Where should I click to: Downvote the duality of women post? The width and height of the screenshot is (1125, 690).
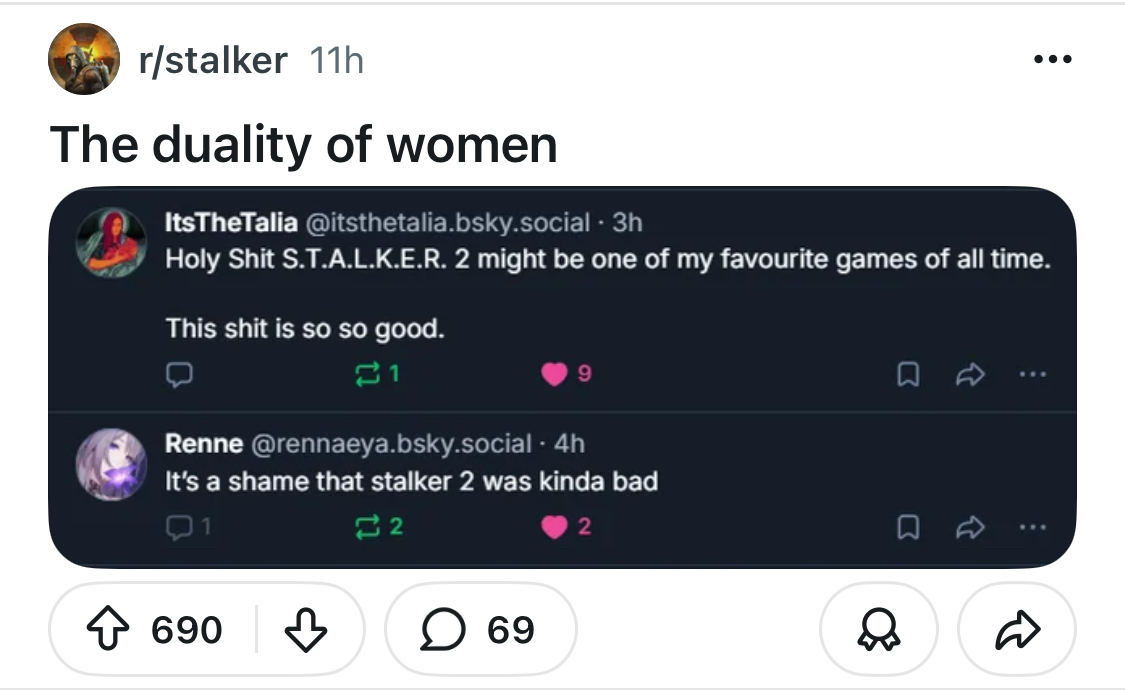click(305, 630)
